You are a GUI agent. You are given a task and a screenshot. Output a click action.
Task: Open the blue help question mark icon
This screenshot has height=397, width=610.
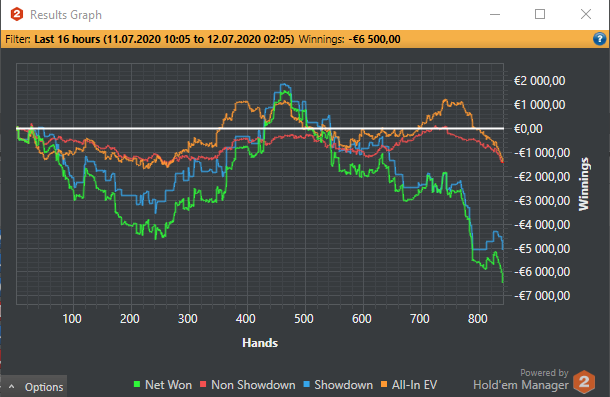(x=599, y=39)
